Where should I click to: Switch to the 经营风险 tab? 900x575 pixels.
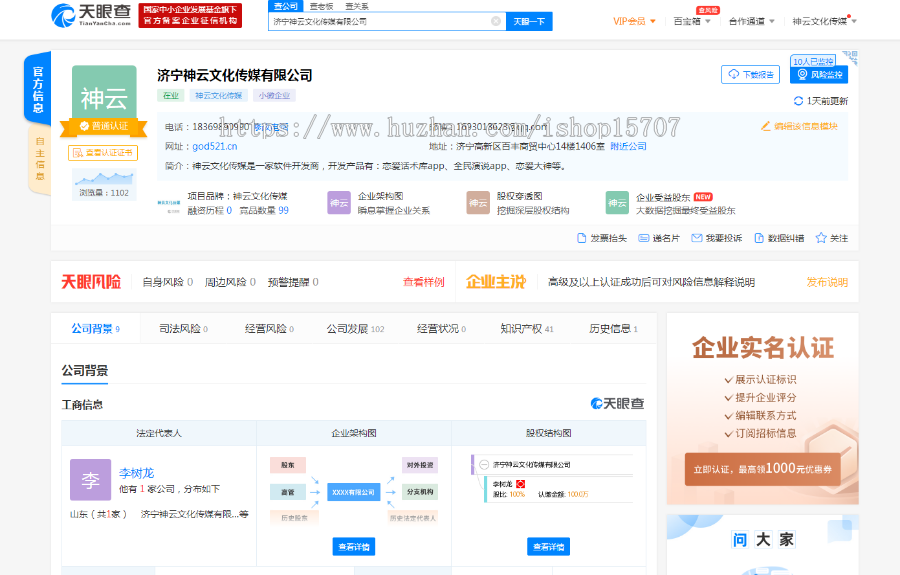pos(269,329)
